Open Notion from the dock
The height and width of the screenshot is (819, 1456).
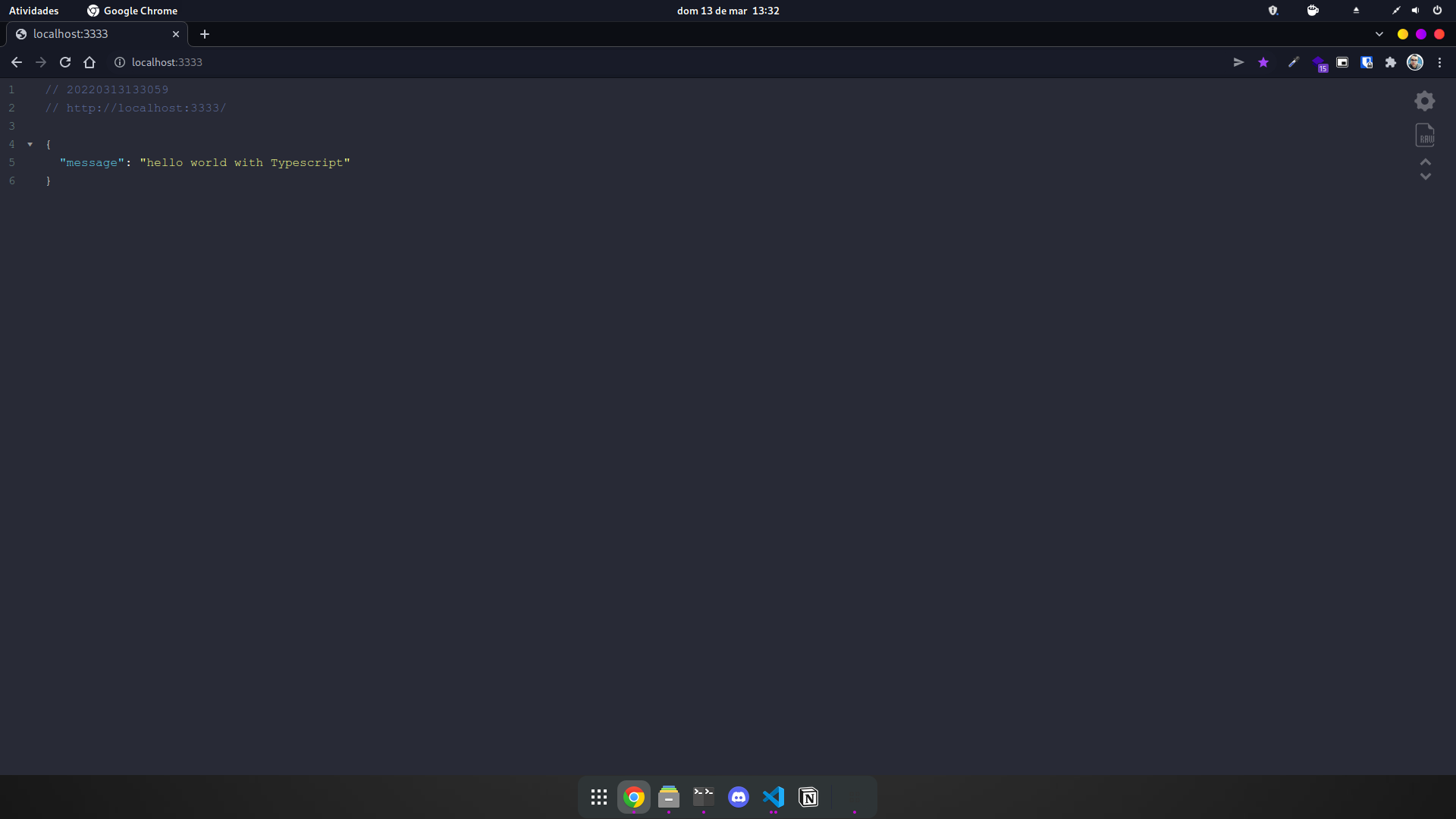[808, 797]
